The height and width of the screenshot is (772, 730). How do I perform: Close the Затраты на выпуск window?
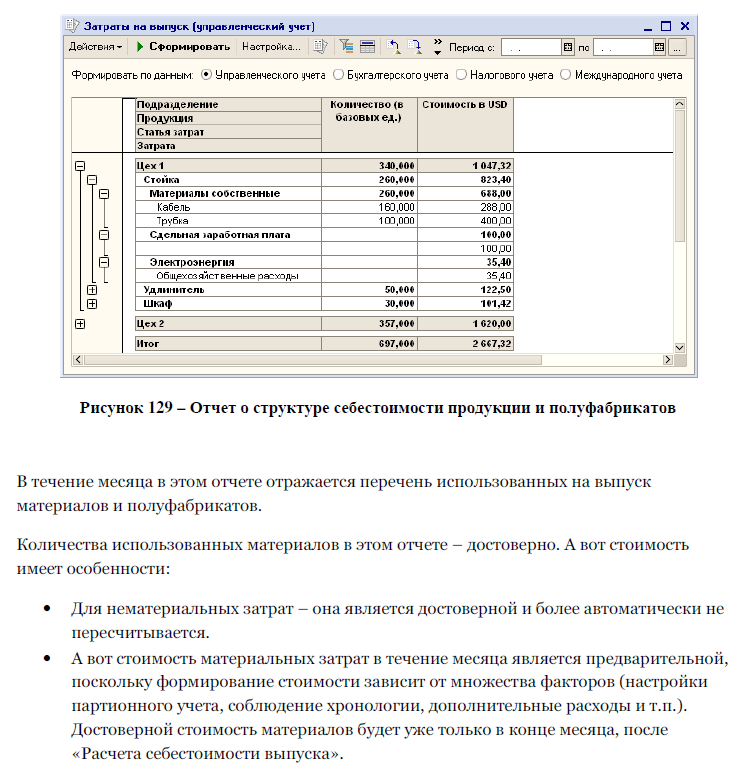point(685,26)
